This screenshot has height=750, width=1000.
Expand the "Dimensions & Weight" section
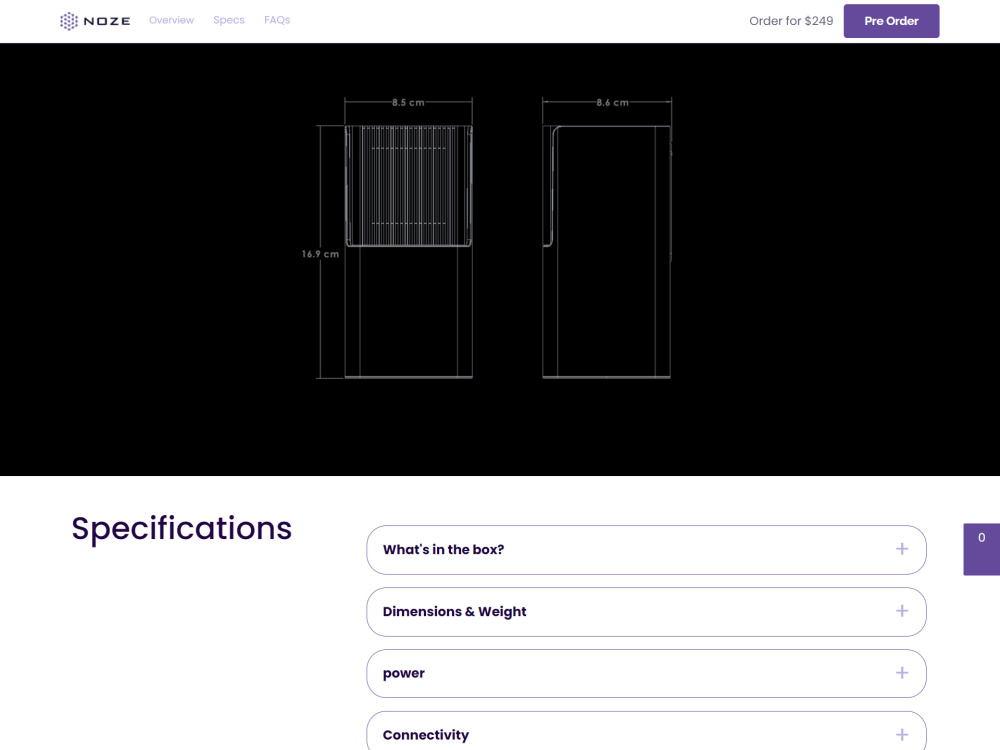click(x=646, y=612)
